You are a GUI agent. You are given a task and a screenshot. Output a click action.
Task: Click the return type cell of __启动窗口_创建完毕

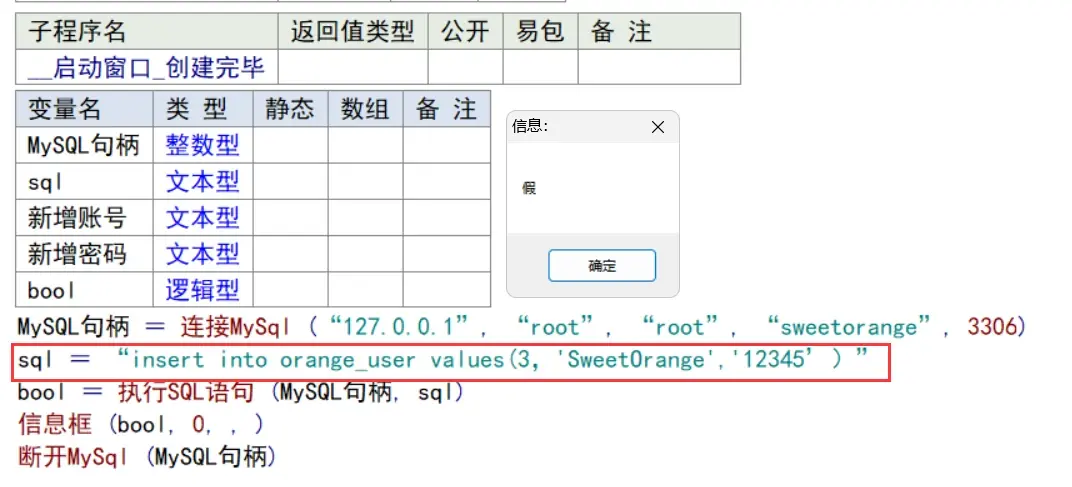(353, 67)
